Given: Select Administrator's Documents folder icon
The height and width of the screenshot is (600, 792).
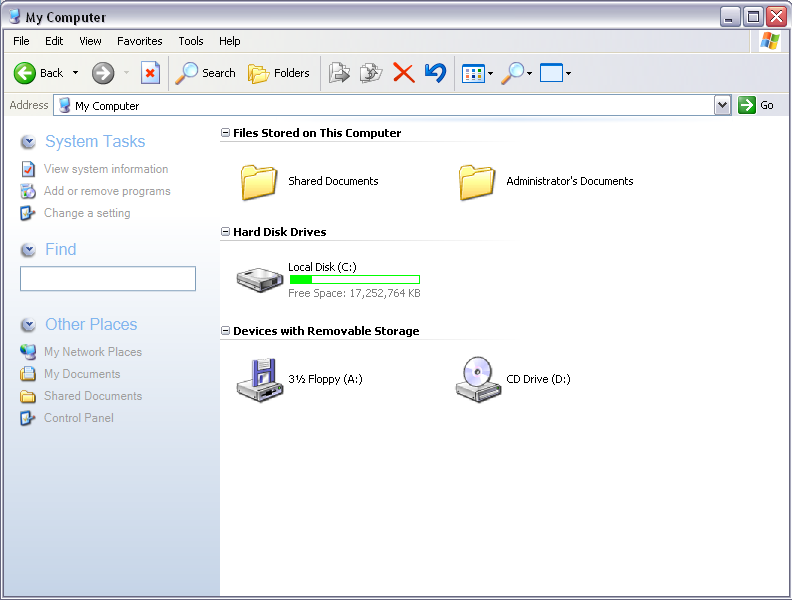Looking at the screenshot, I should [477, 182].
